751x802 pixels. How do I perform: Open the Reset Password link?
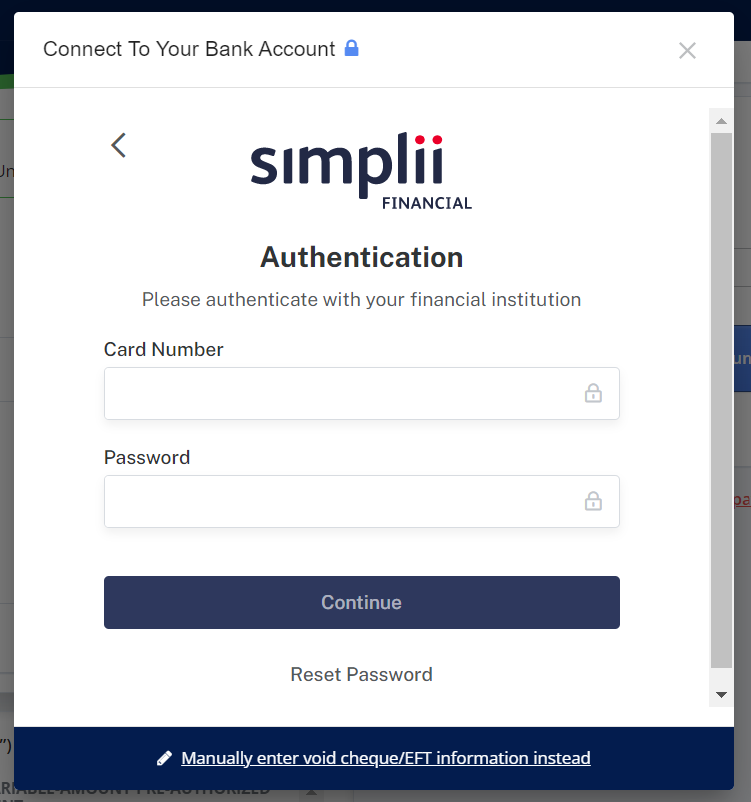point(361,674)
